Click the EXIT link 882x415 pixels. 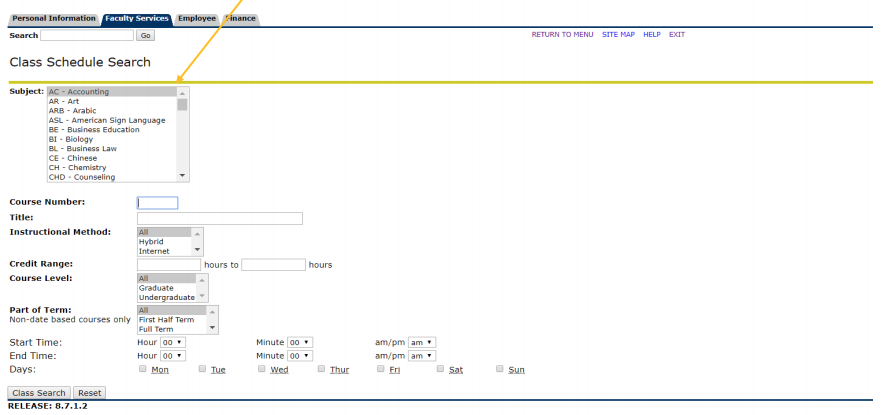677,35
